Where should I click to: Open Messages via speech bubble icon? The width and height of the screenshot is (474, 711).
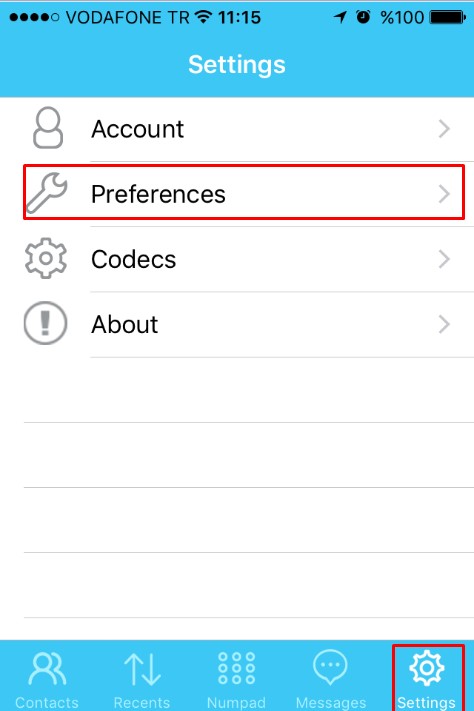pyautogui.click(x=330, y=667)
